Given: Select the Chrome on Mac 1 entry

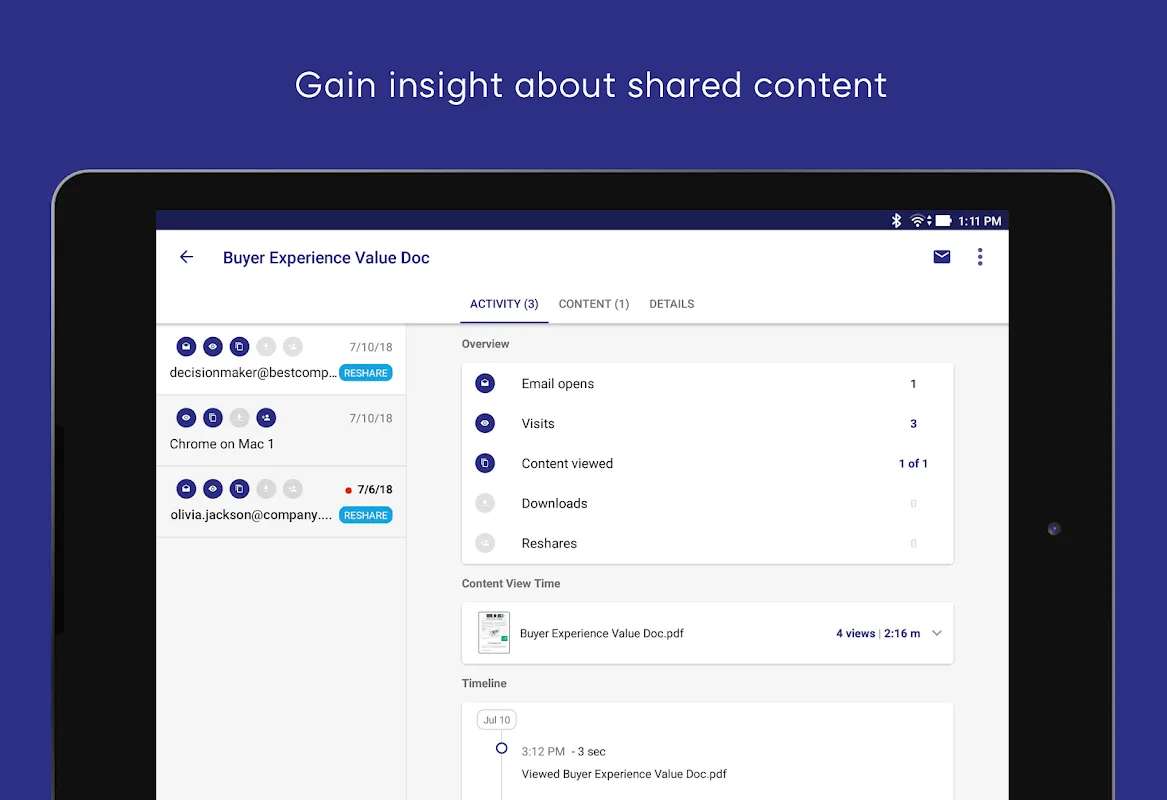Looking at the screenshot, I should 281,431.
